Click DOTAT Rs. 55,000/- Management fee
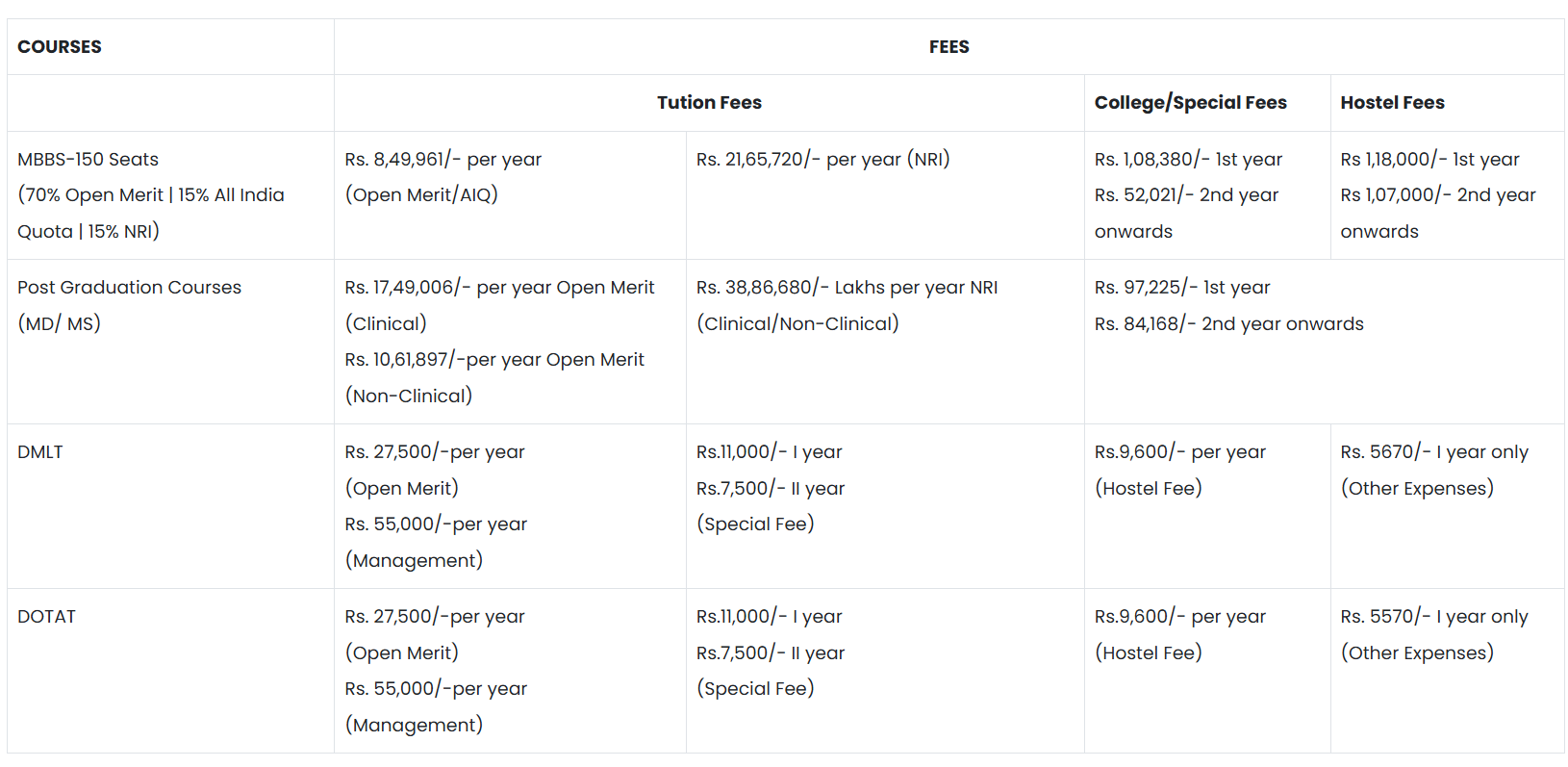This screenshot has height=767, width=1568. [x=436, y=689]
